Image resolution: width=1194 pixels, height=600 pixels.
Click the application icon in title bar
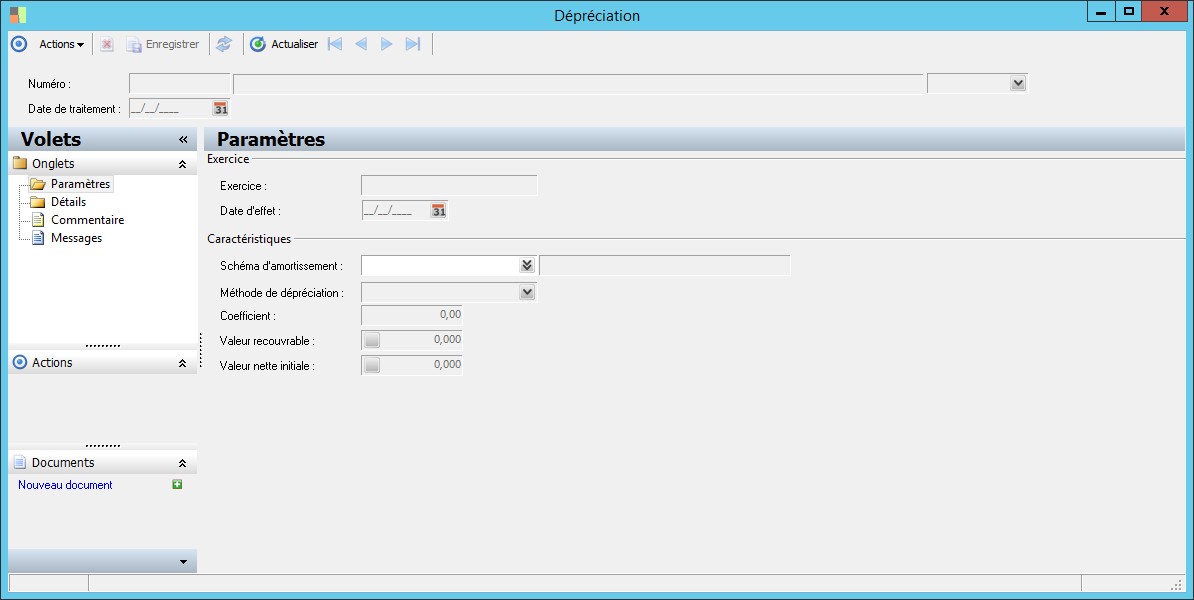tap(18, 14)
